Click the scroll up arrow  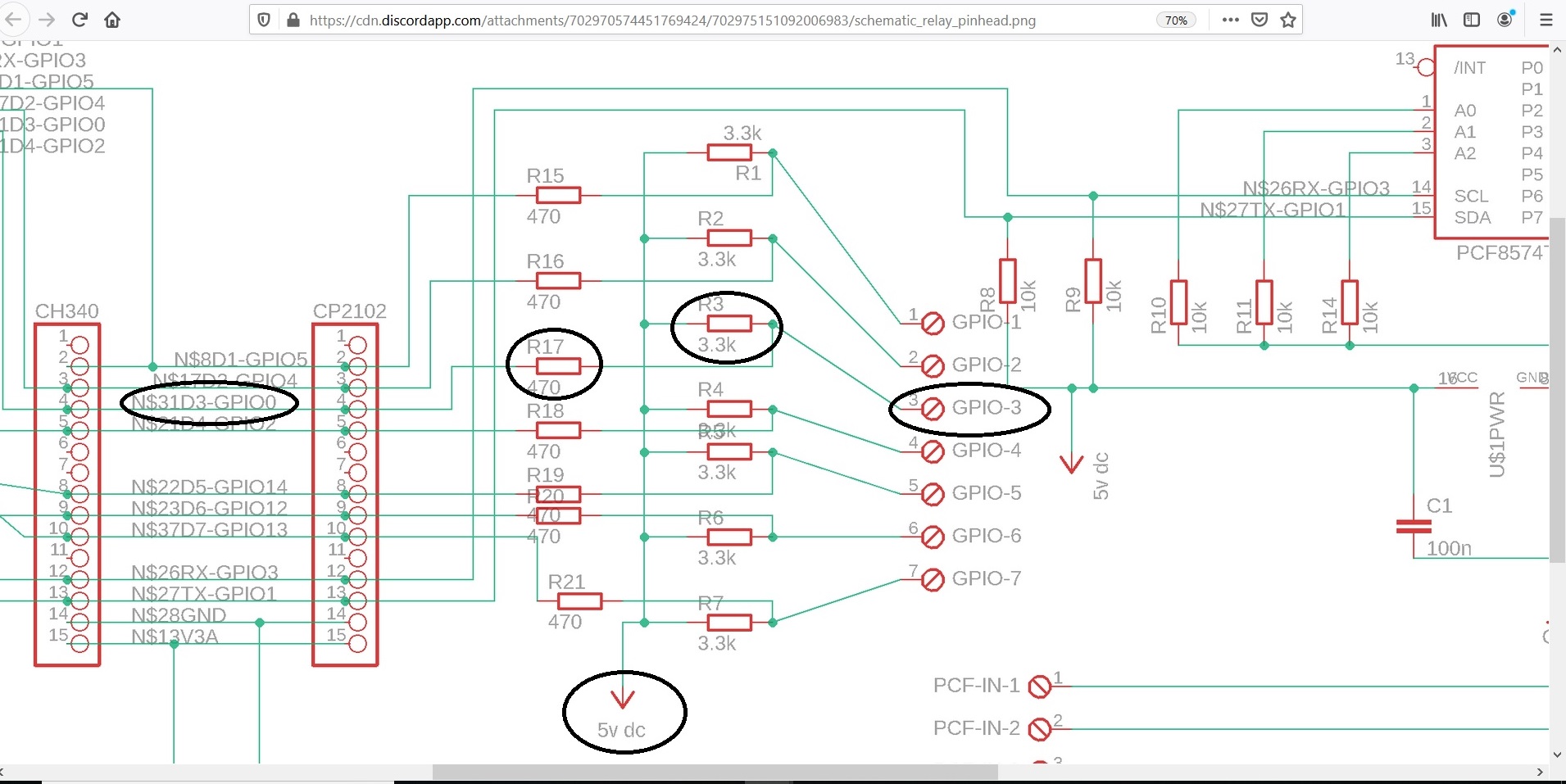coord(1557,49)
